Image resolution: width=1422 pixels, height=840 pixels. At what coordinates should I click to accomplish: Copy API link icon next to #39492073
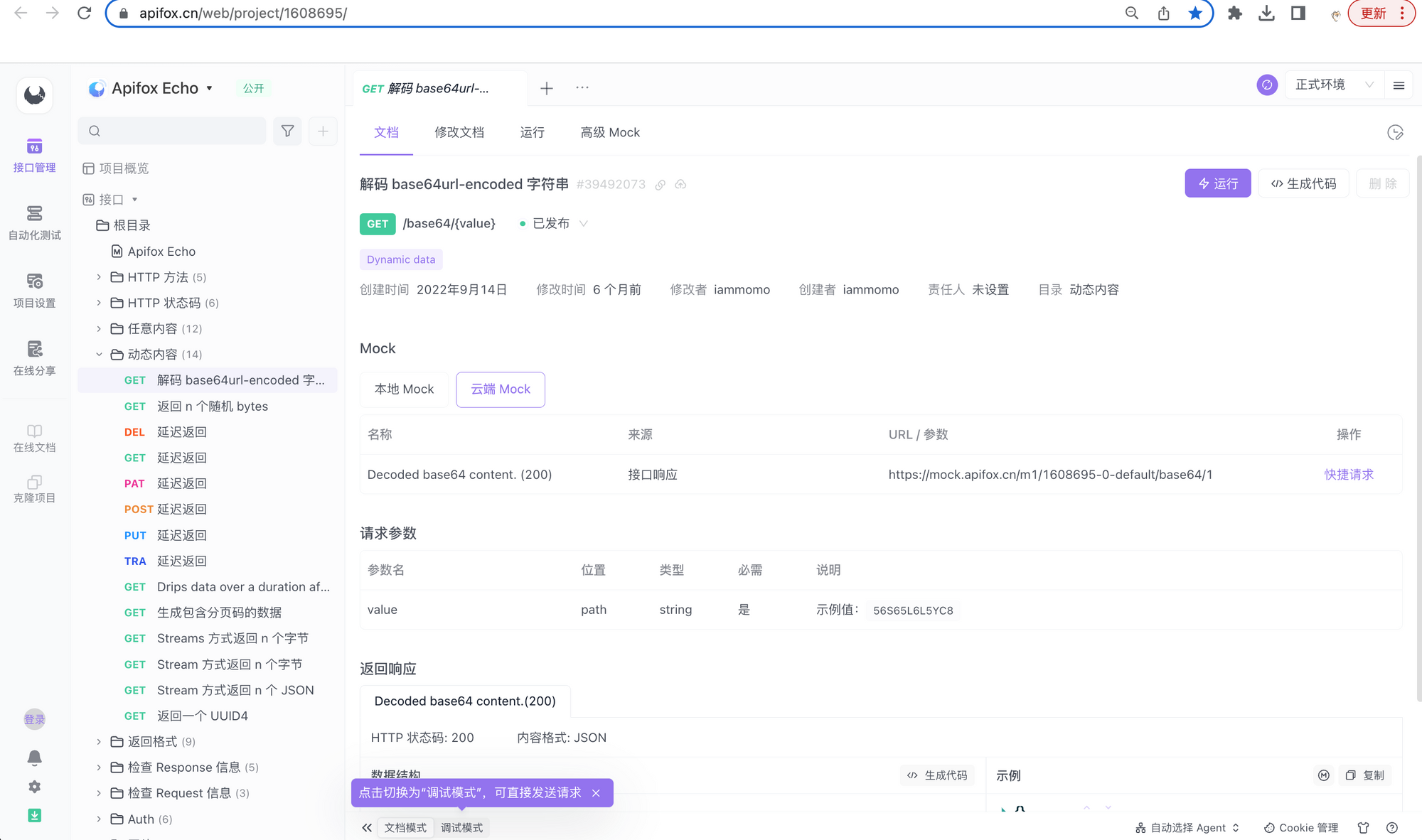(660, 185)
